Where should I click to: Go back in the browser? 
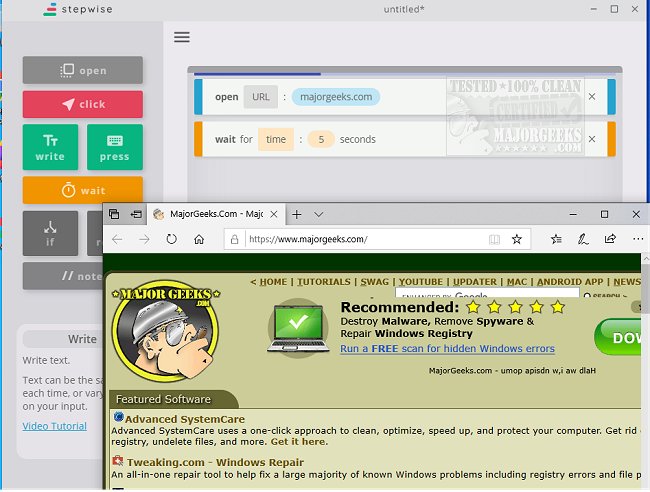(x=117, y=239)
